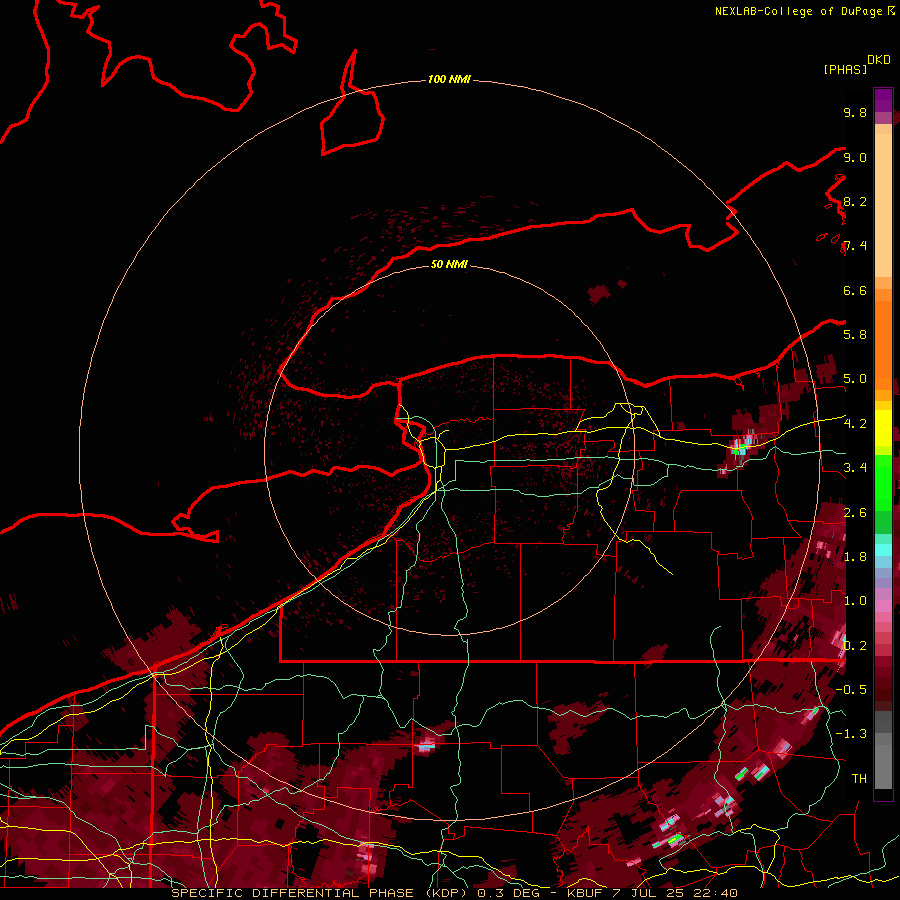
Task: Click the 50 NMI range ring label
Action: (449, 264)
